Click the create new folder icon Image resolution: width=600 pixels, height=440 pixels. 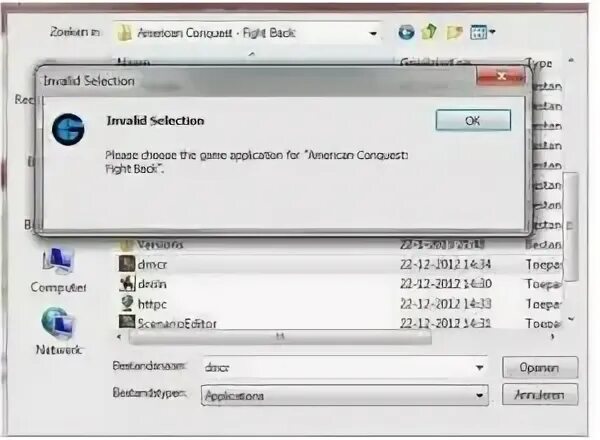click(454, 33)
